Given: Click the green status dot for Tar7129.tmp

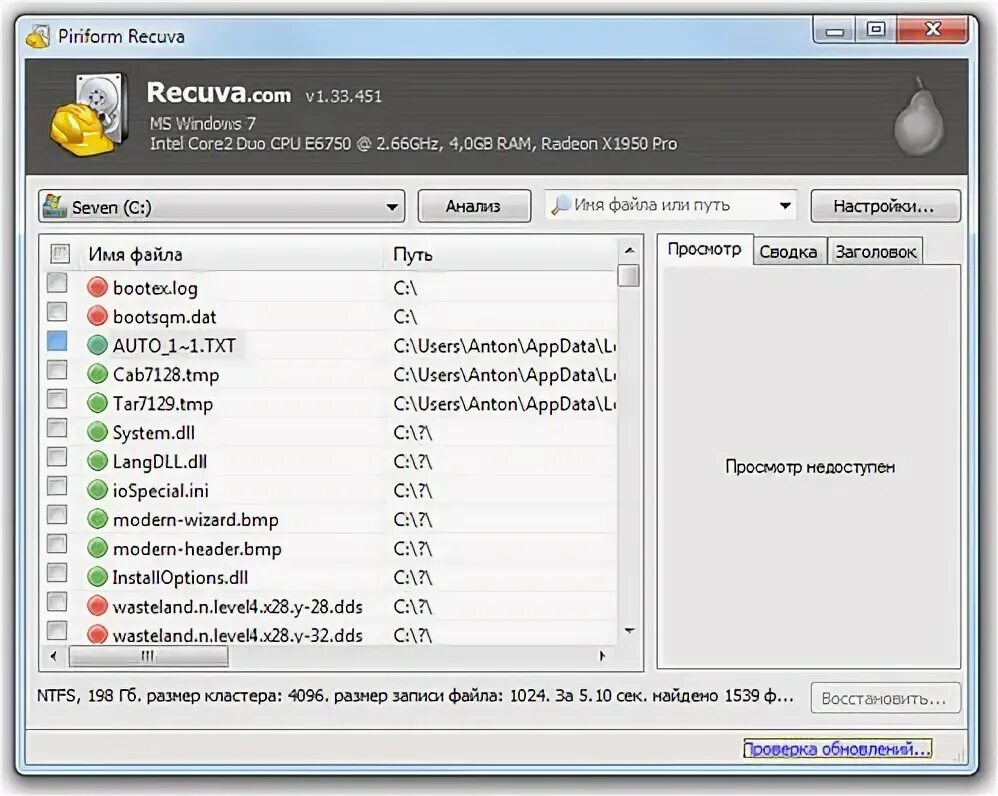Looking at the screenshot, I should [x=97, y=403].
